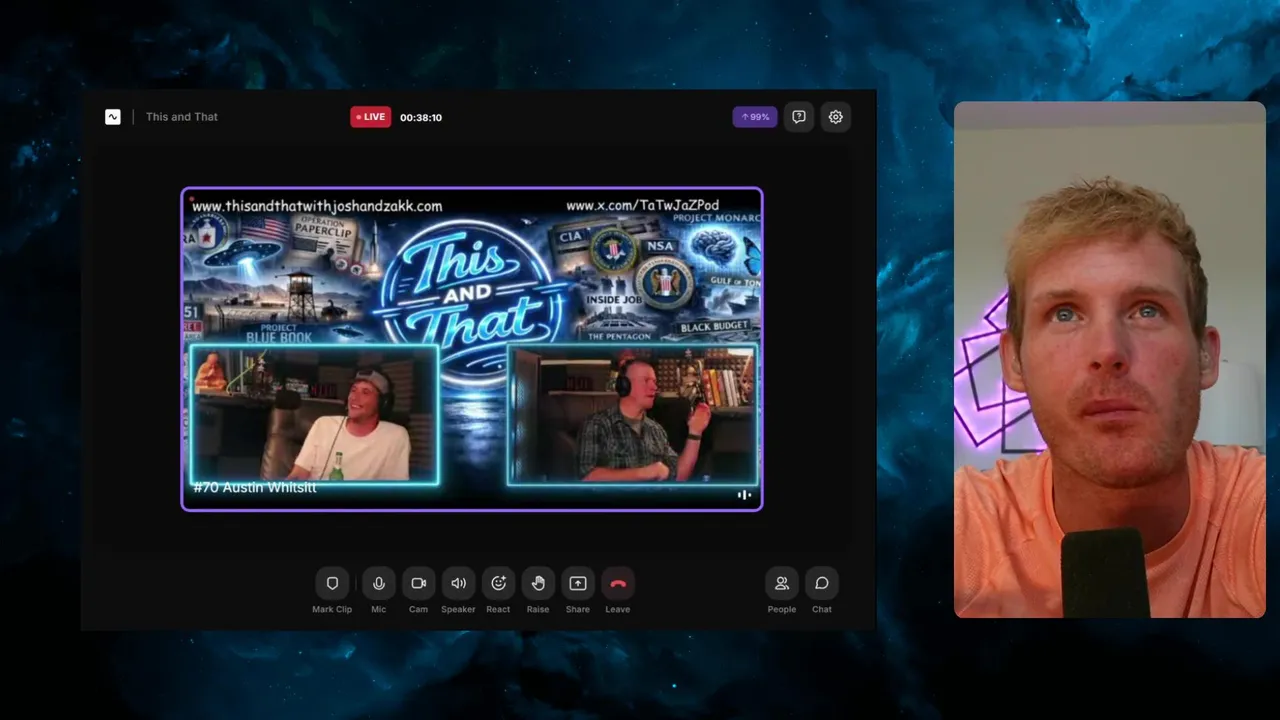Image resolution: width=1280 pixels, height=720 pixels.
Task: Click the audio level icon on shared video
Action: [x=744, y=495]
